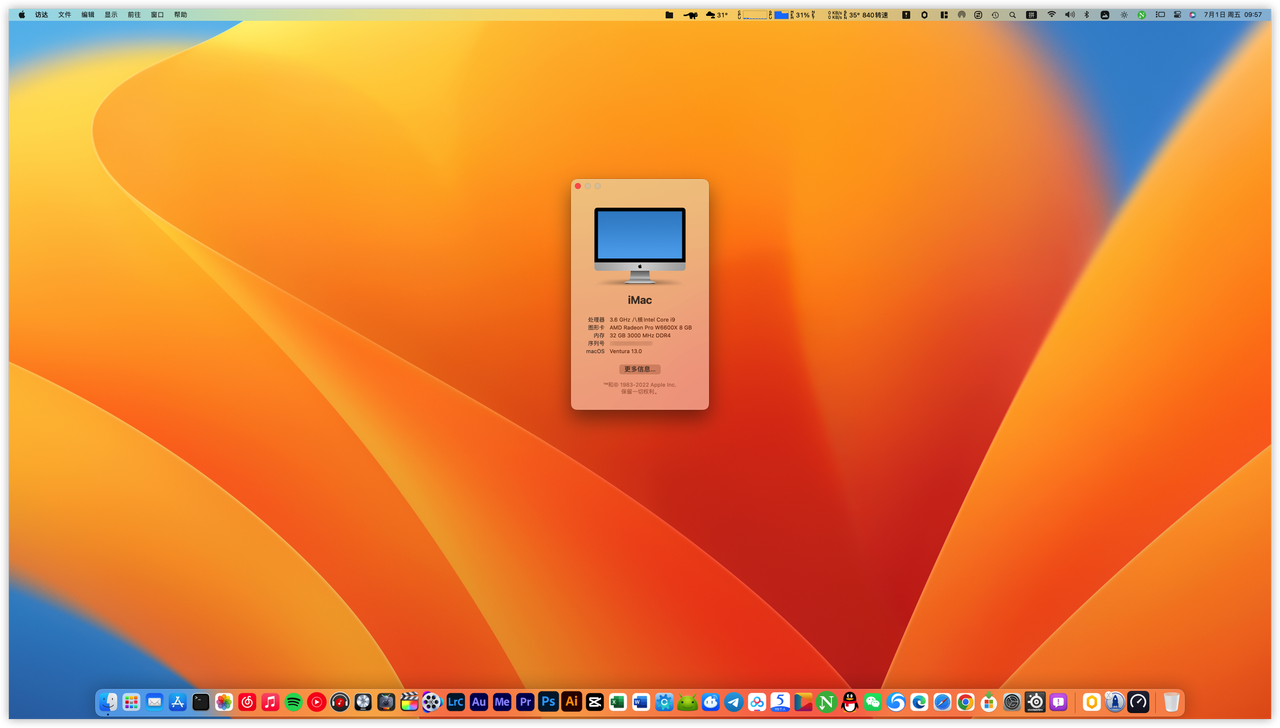This screenshot has width=1280, height=728.
Task: Open the App Store in the Dock
Action: click(178, 702)
